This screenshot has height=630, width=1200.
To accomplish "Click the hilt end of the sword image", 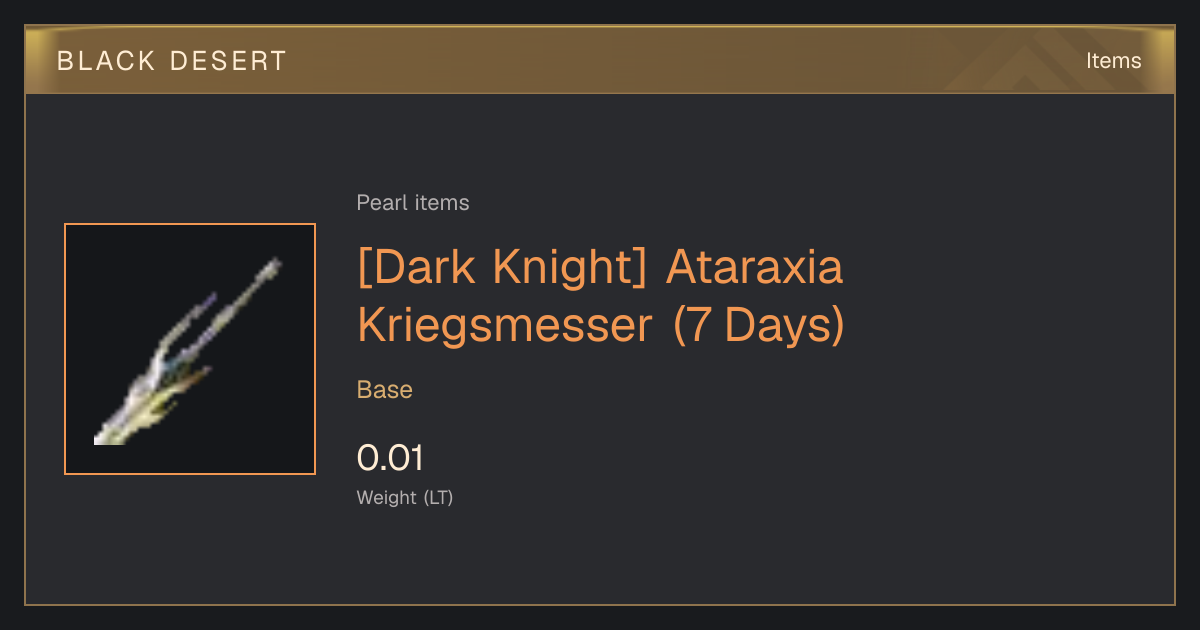I will pyautogui.click(x=105, y=435).
